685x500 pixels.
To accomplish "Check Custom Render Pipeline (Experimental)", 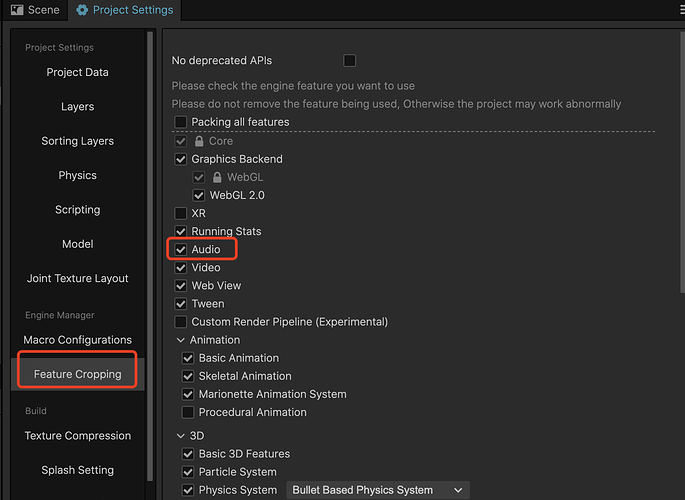I will tap(181, 322).
